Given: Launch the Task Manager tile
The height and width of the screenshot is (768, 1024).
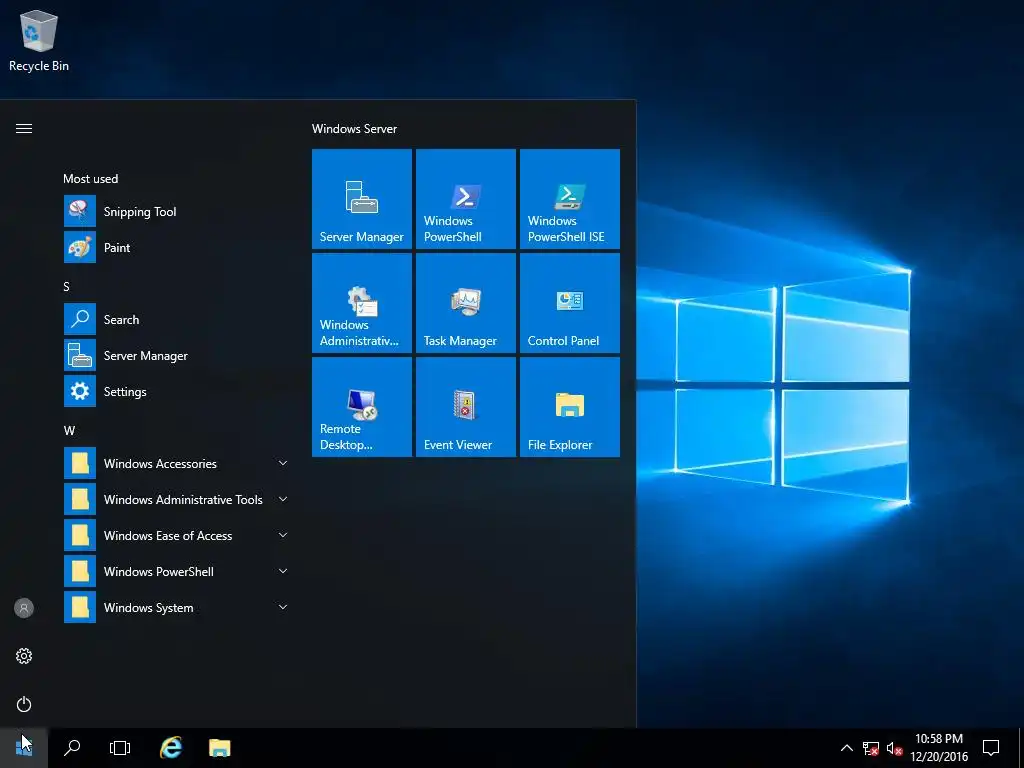Looking at the screenshot, I should tap(466, 303).
